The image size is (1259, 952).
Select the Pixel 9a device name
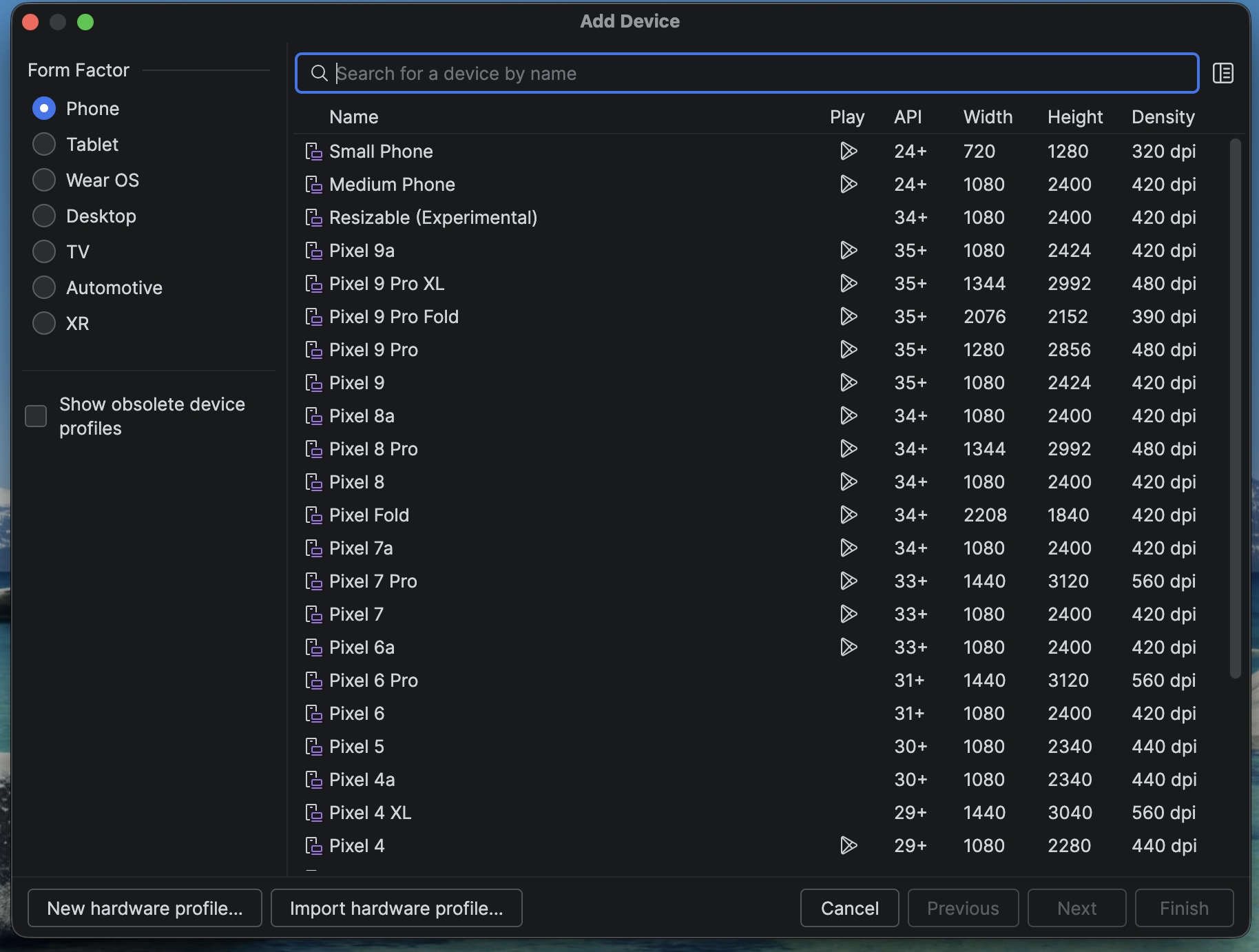point(362,251)
